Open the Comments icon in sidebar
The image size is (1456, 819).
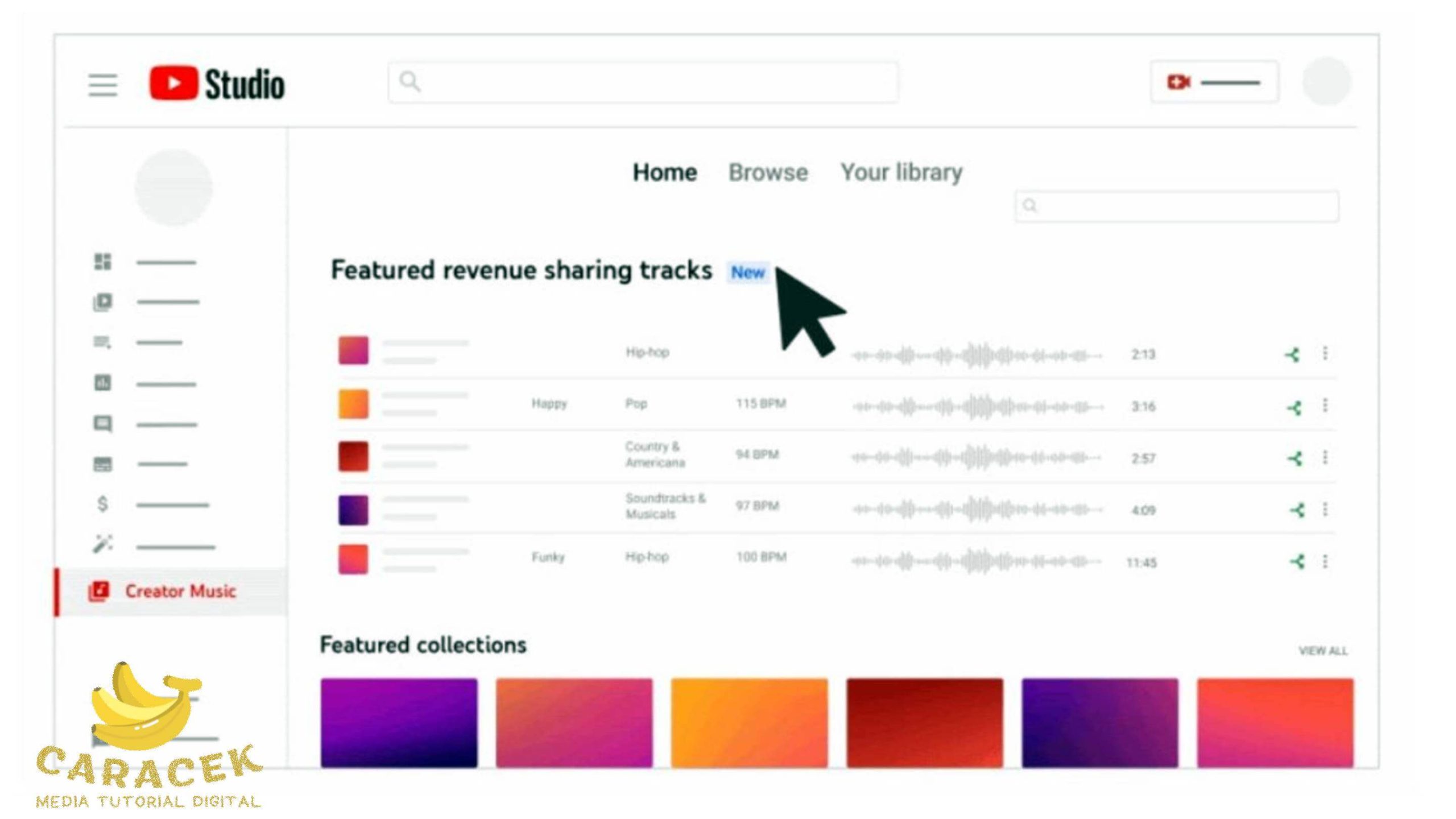point(103,424)
